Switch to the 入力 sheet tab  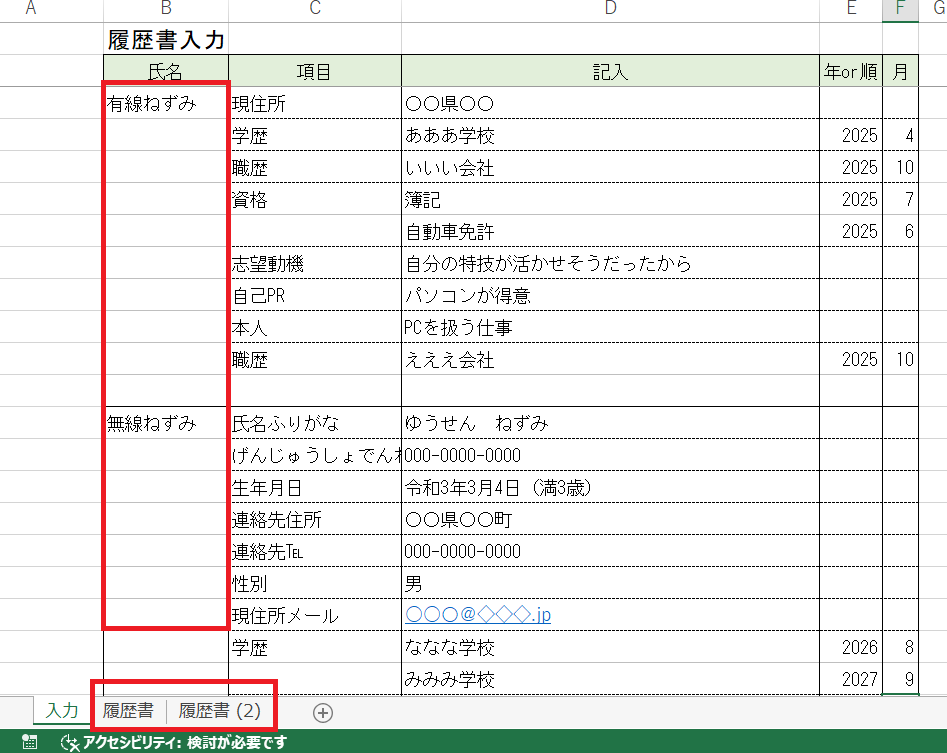tap(62, 711)
